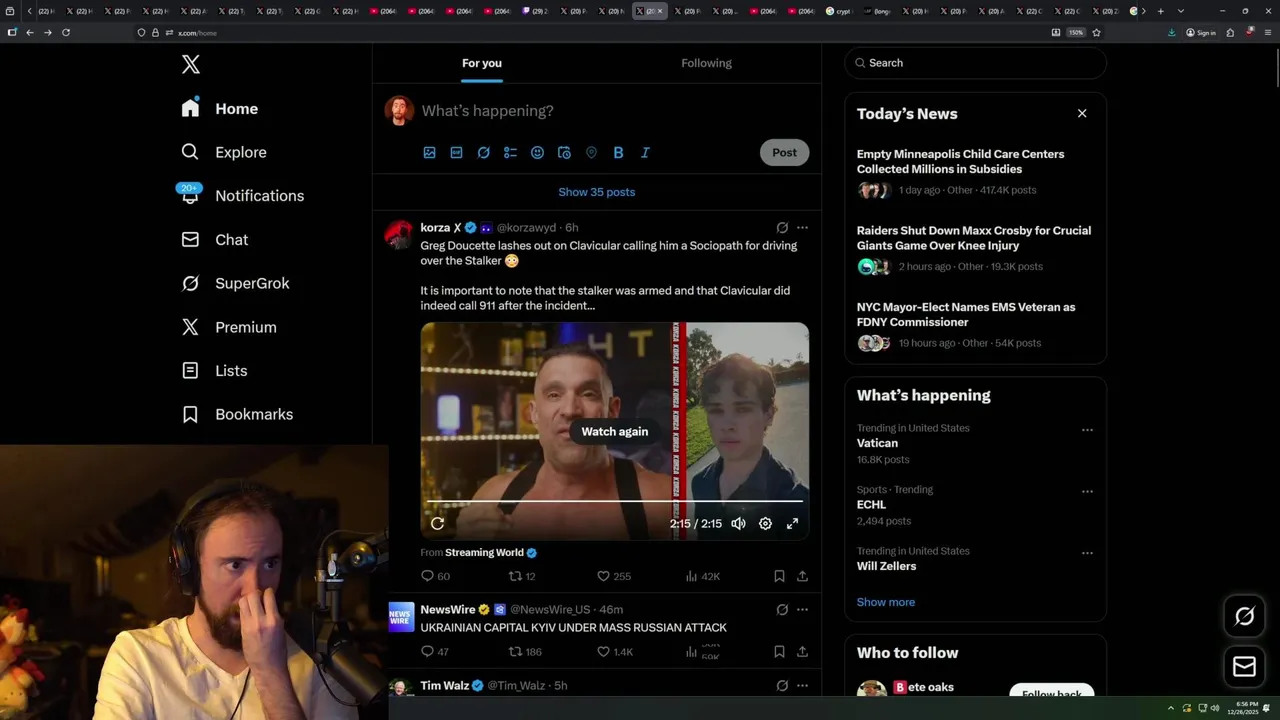
Task: Open the more menu on korza's post
Action: tap(802, 228)
